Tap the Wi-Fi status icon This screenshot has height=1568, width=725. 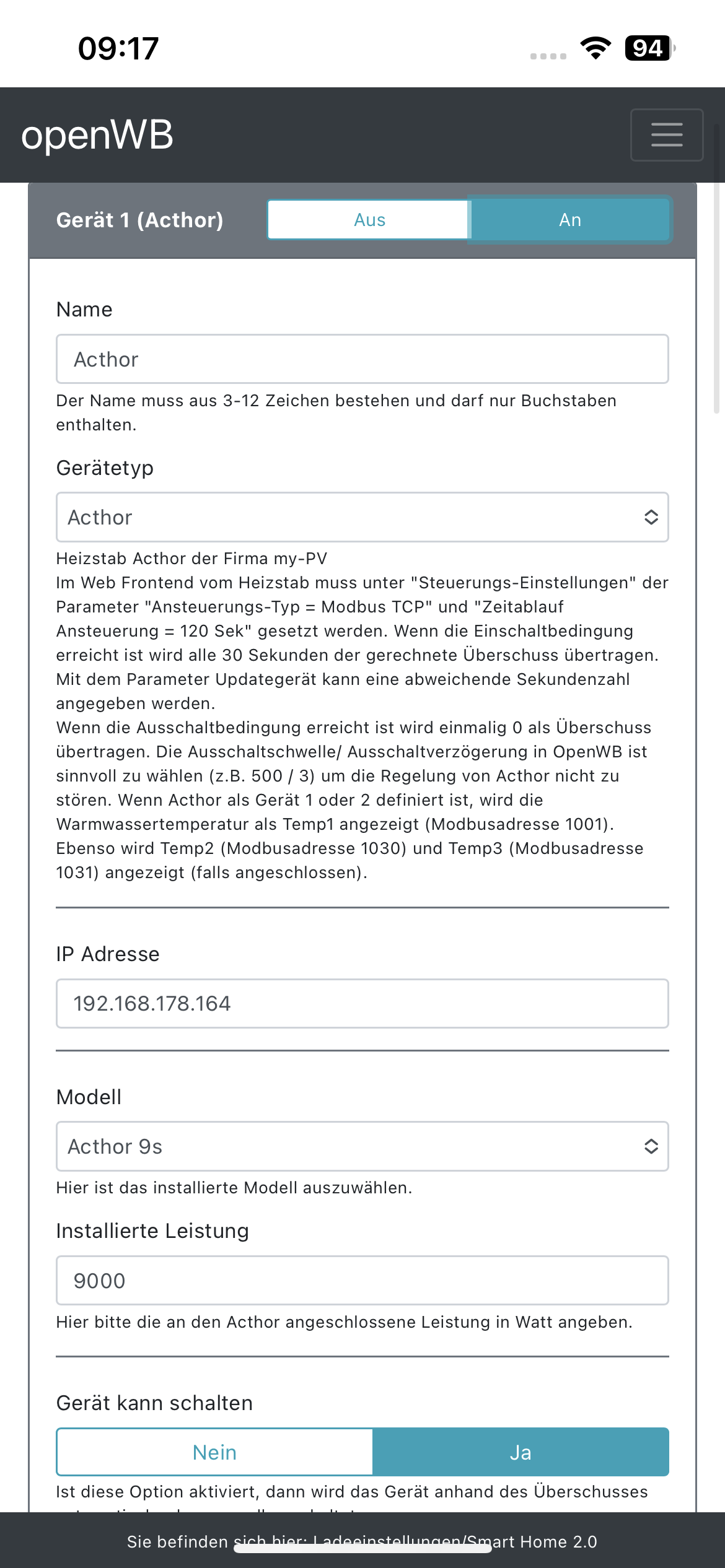click(x=595, y=48)
